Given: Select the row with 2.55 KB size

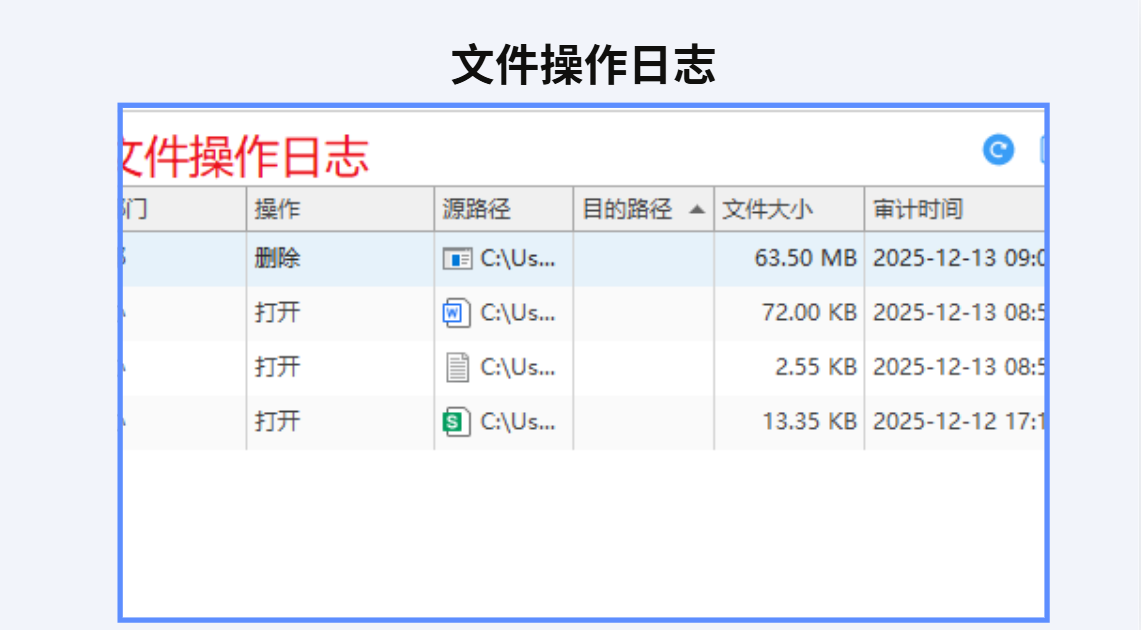Looking at the screenshot, I should (584, 368).
